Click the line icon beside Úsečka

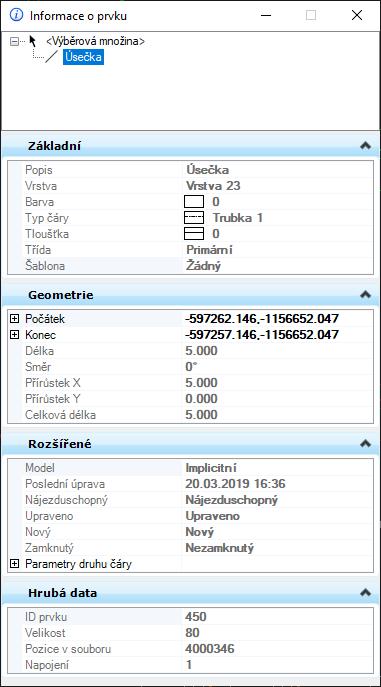point(52,57)
